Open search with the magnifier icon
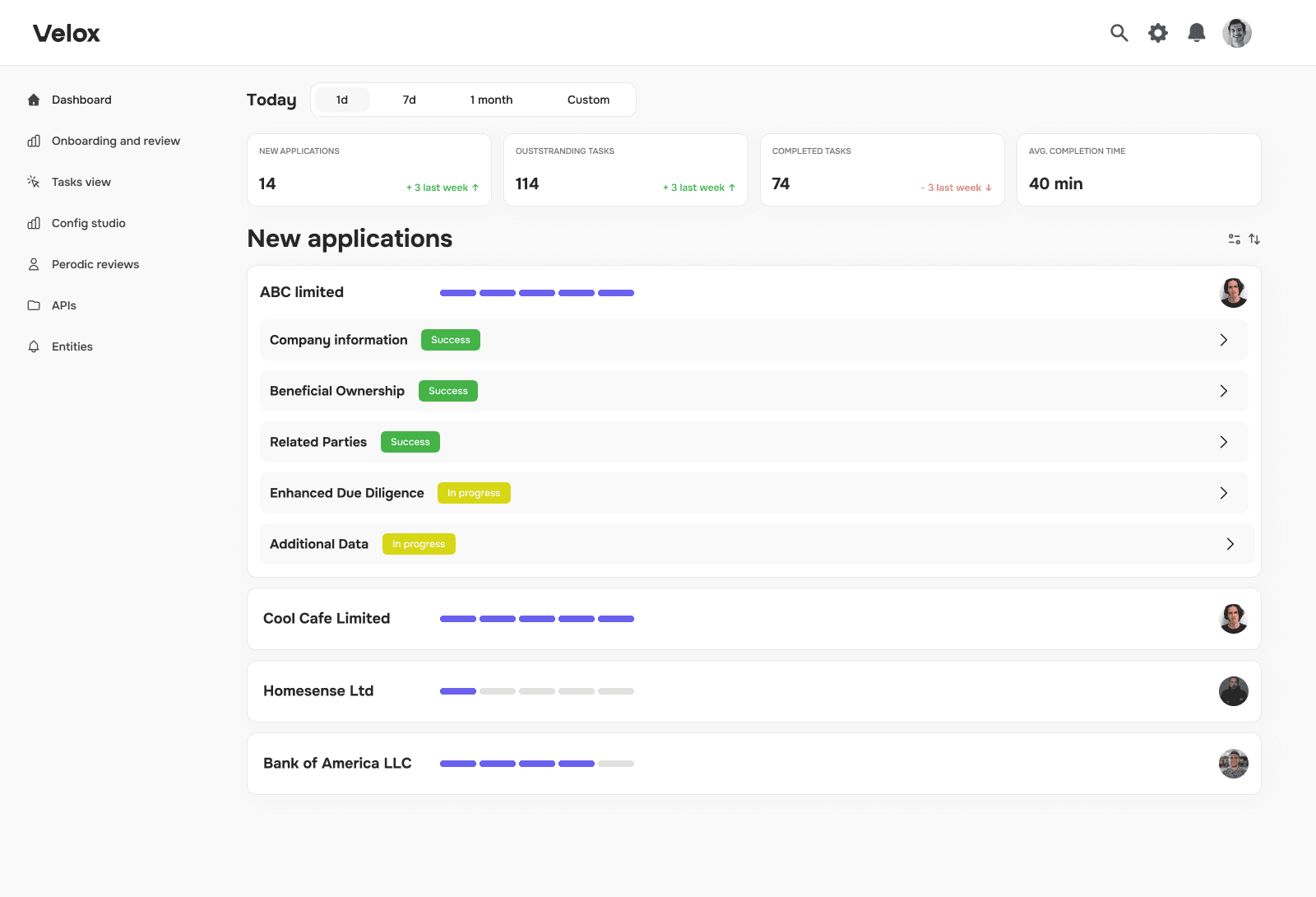 (1119, 33)
